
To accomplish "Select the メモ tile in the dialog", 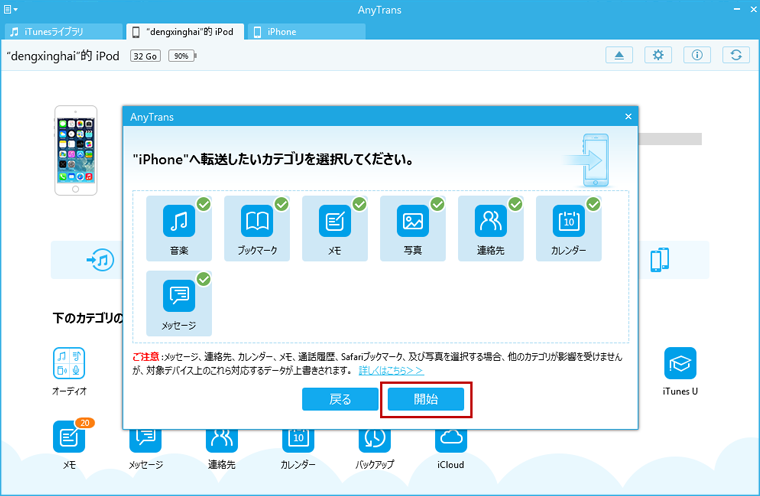I will coord(335,228).
